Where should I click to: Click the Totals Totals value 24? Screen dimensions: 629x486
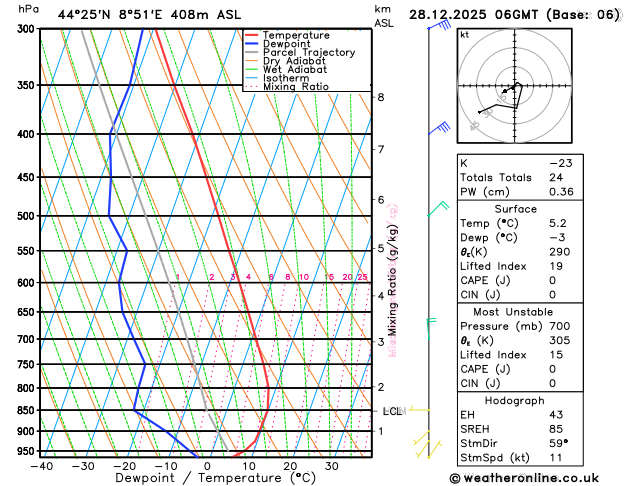556,177
